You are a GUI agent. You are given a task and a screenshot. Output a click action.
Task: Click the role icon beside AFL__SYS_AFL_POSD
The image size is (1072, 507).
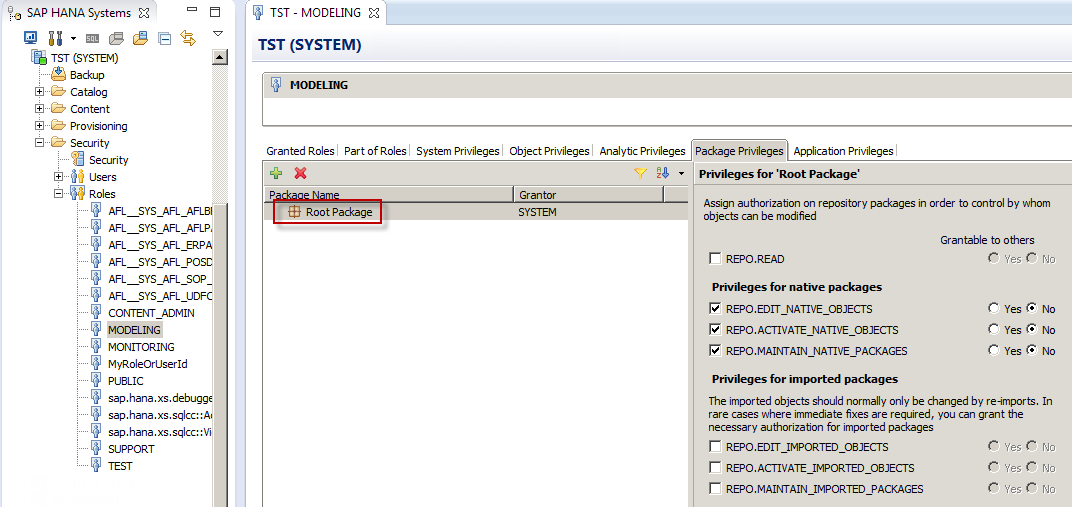[96, 262]
